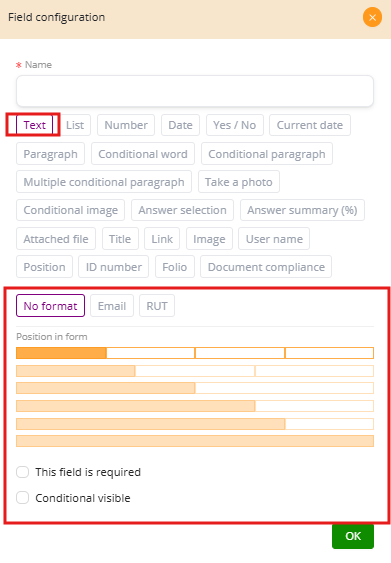
Task: Enable This field is required checkbox
Action: pos(22,472)
